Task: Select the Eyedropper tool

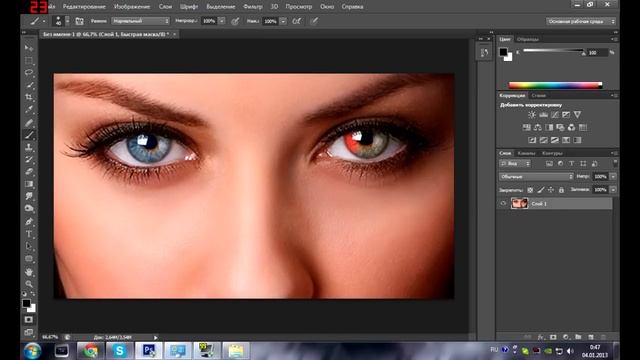Action: pos(29,110)
